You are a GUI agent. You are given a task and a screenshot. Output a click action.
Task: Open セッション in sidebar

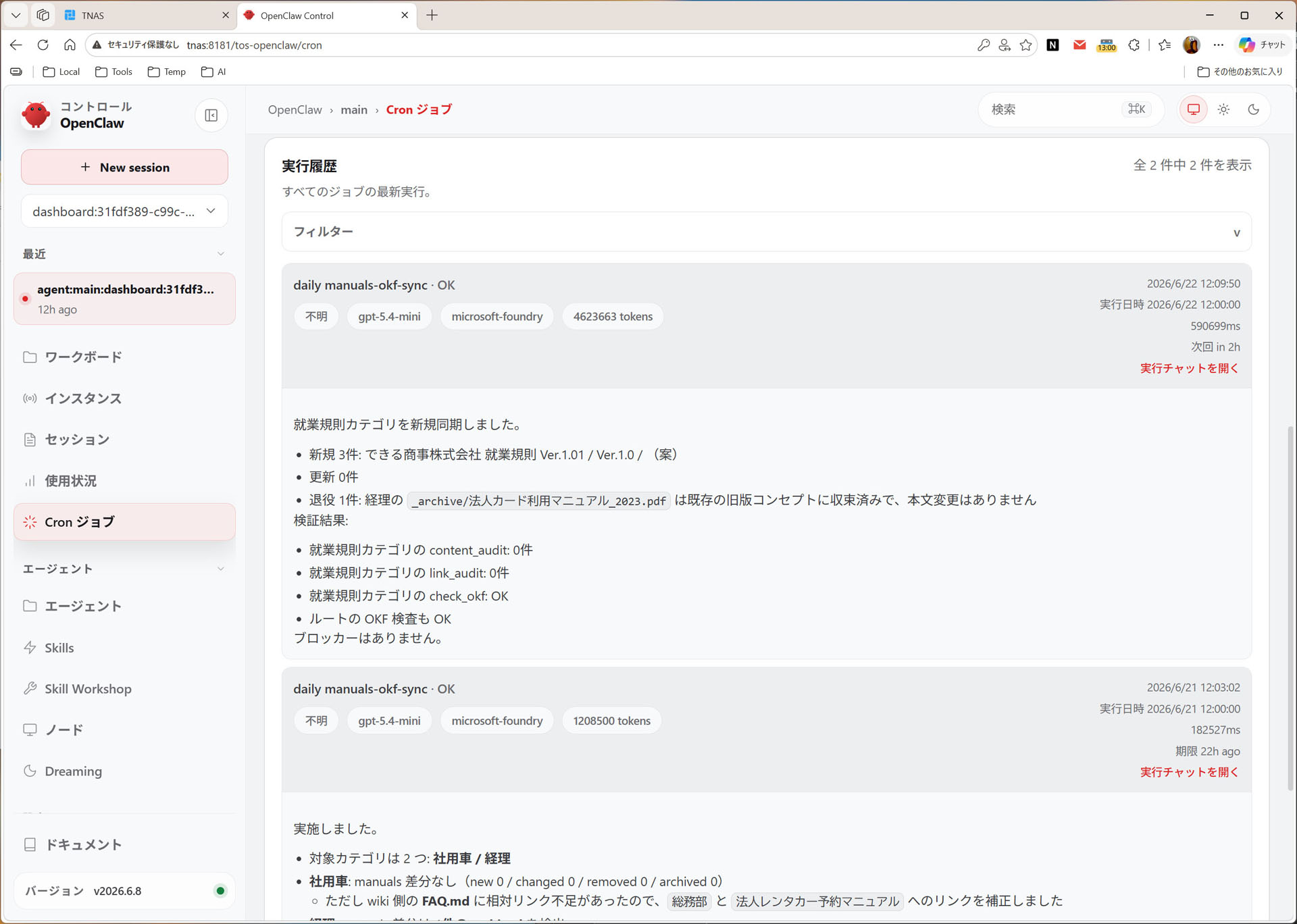pyautogui.click(x=124, y=440)
